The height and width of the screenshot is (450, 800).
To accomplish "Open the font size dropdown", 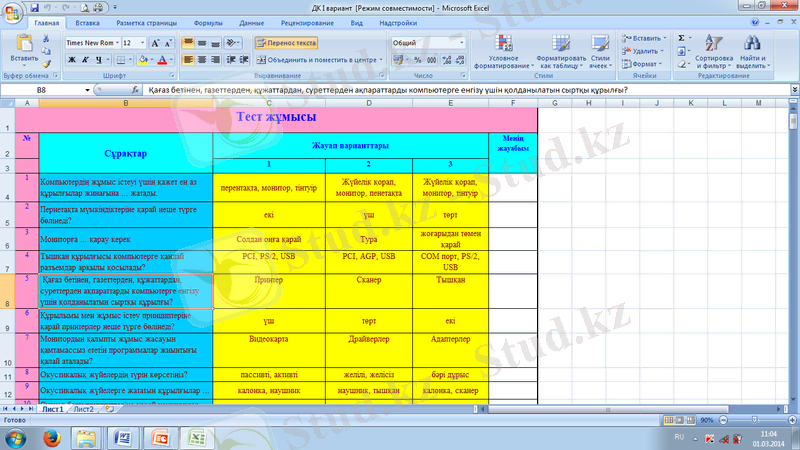I will (142, 44).
